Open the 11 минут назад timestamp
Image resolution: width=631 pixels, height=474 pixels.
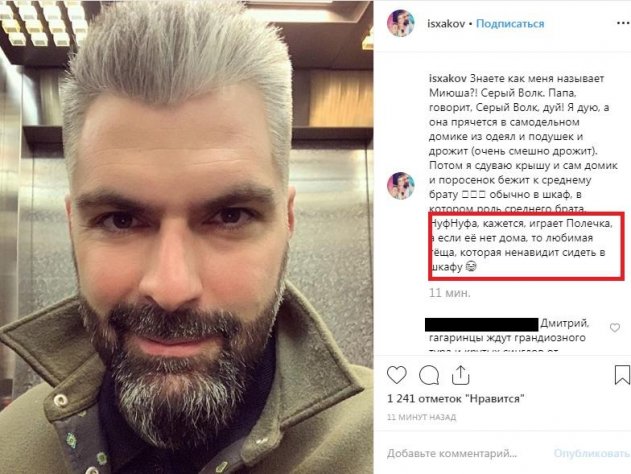click(421, 417)
